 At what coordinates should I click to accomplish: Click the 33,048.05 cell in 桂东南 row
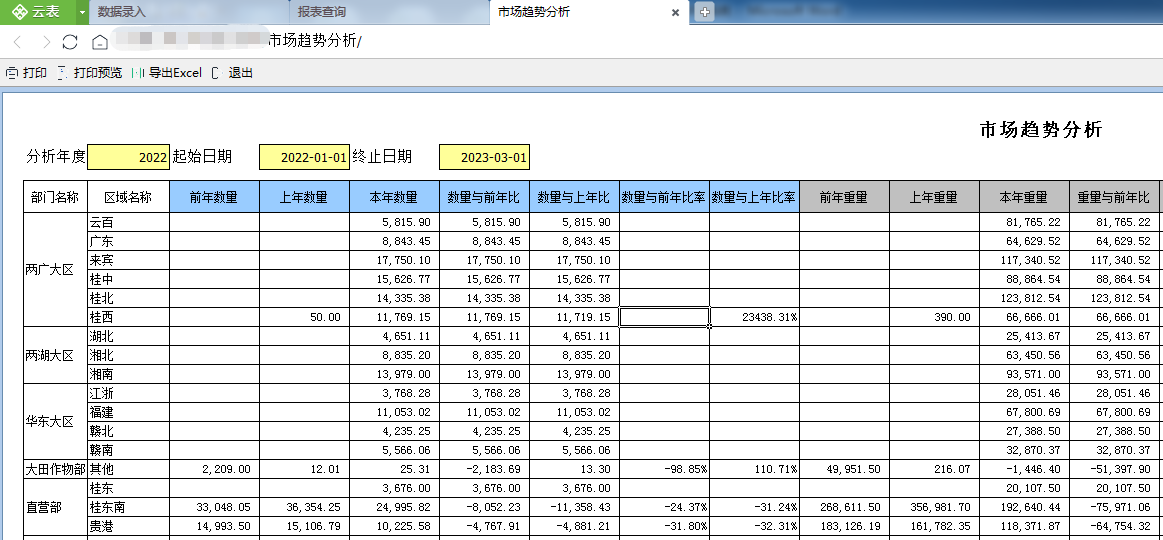[x=214, y=507]
